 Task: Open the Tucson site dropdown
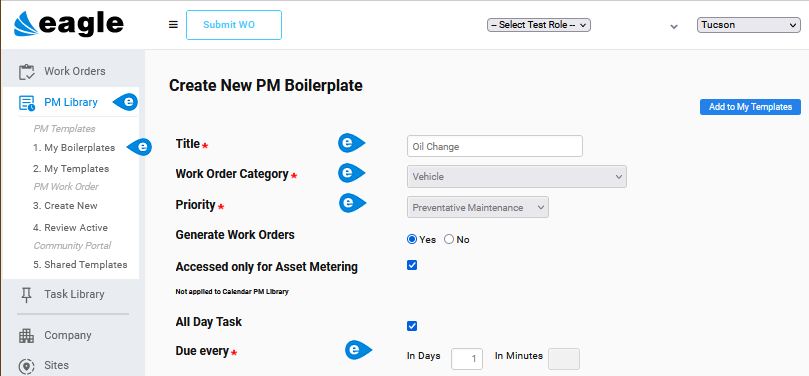[x=749, y=25]
